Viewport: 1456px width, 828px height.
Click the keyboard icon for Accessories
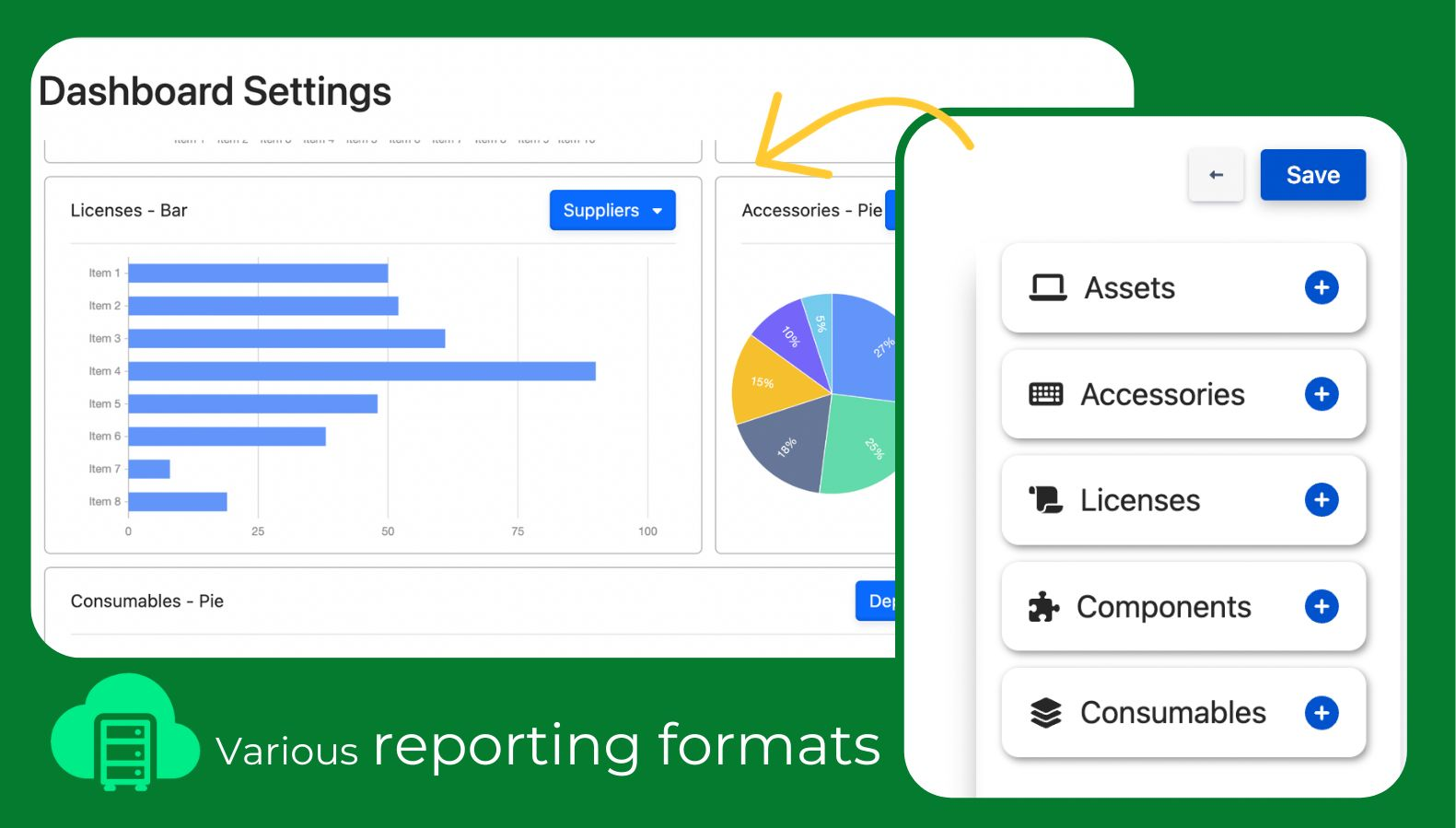pyautogui.click(x=1045, y=394)
